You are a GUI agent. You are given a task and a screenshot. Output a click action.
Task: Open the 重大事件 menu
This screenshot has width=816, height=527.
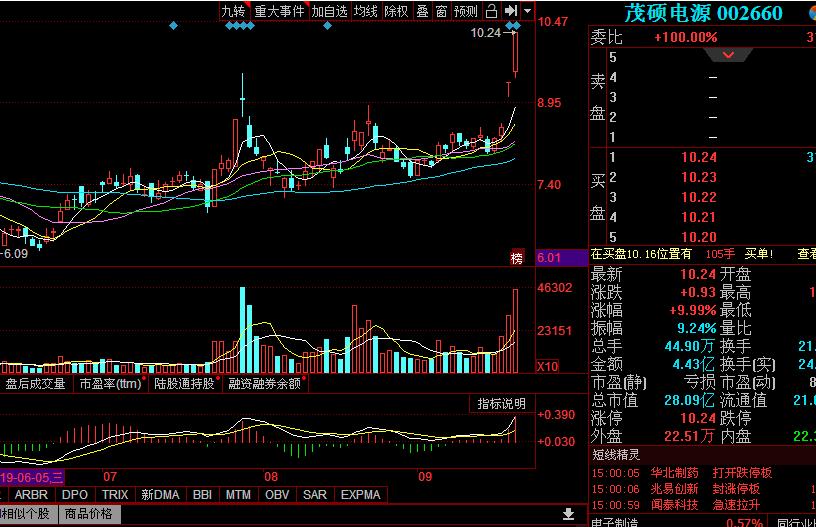279,11
